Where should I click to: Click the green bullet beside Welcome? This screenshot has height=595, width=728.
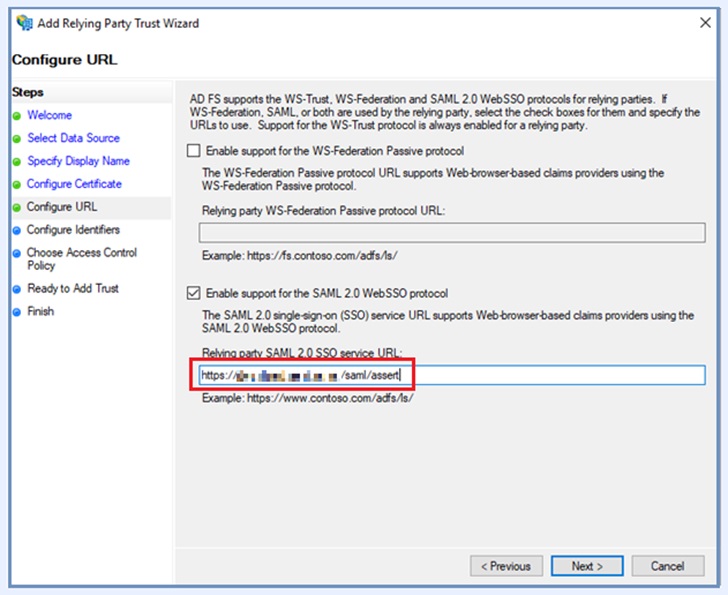(17, 116)
